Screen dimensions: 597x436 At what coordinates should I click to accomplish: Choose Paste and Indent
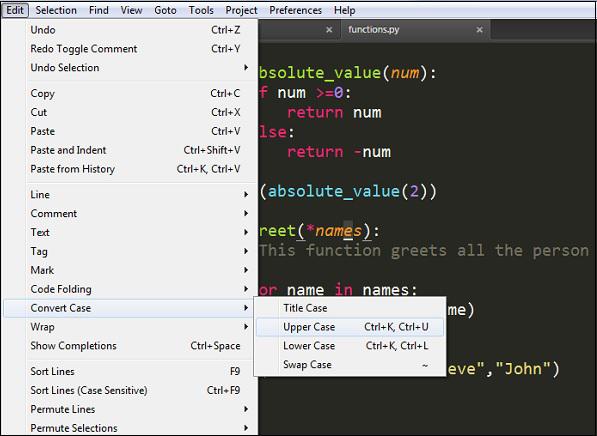click(x=130, y=150)
